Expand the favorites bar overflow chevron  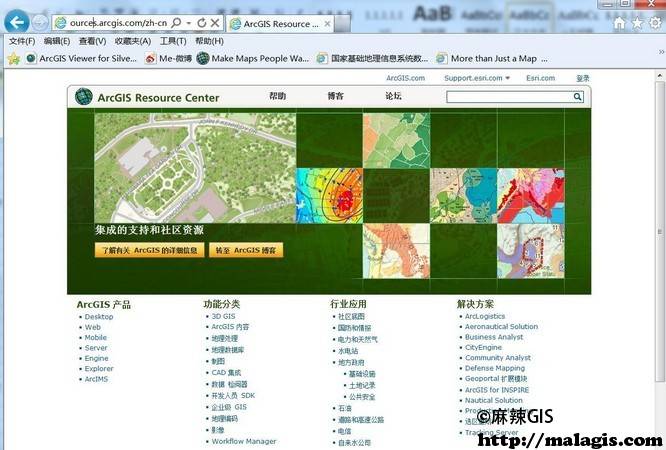point(661,52)
